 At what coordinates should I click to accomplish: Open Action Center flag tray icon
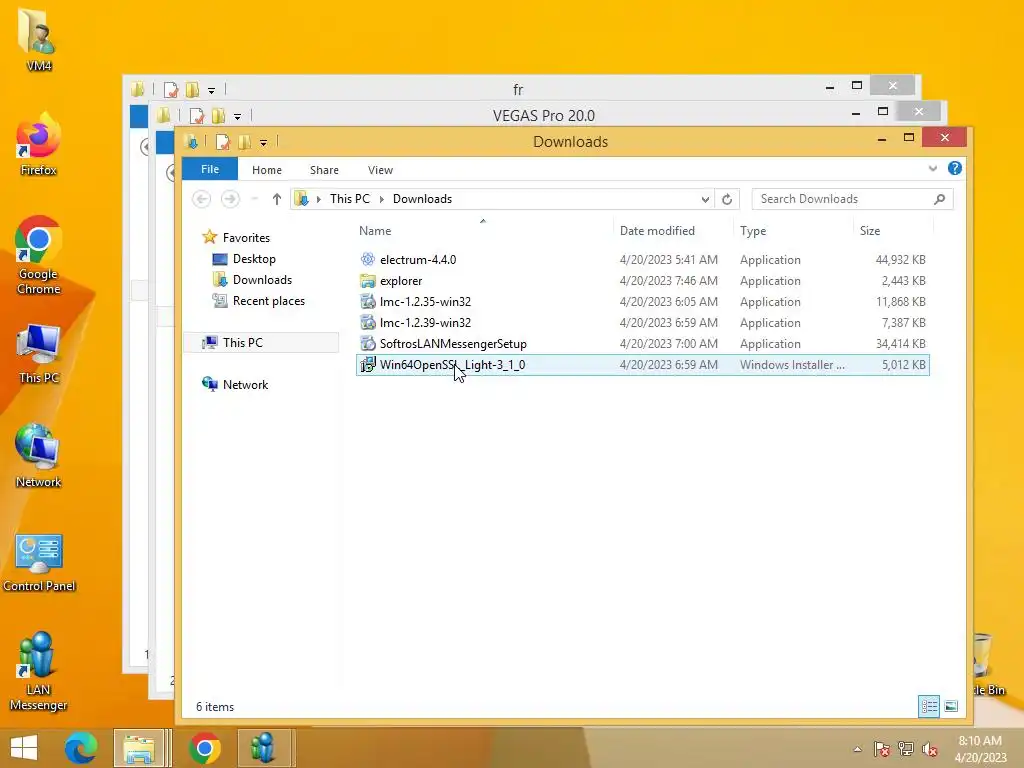click(881, 749)
